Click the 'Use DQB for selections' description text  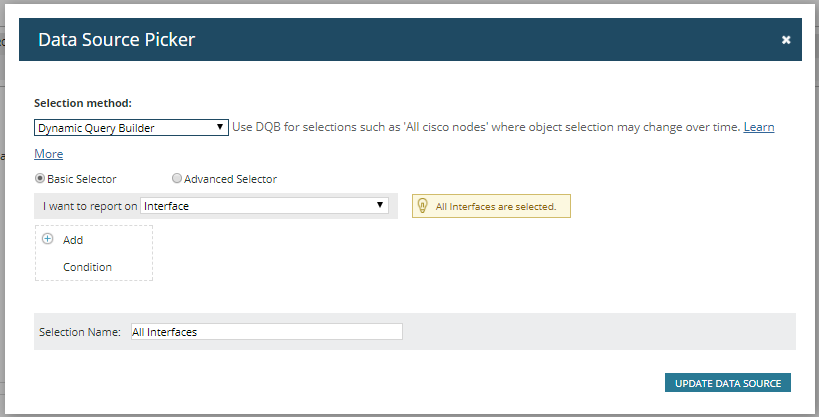pyautogui.click(x=485, y=128)
